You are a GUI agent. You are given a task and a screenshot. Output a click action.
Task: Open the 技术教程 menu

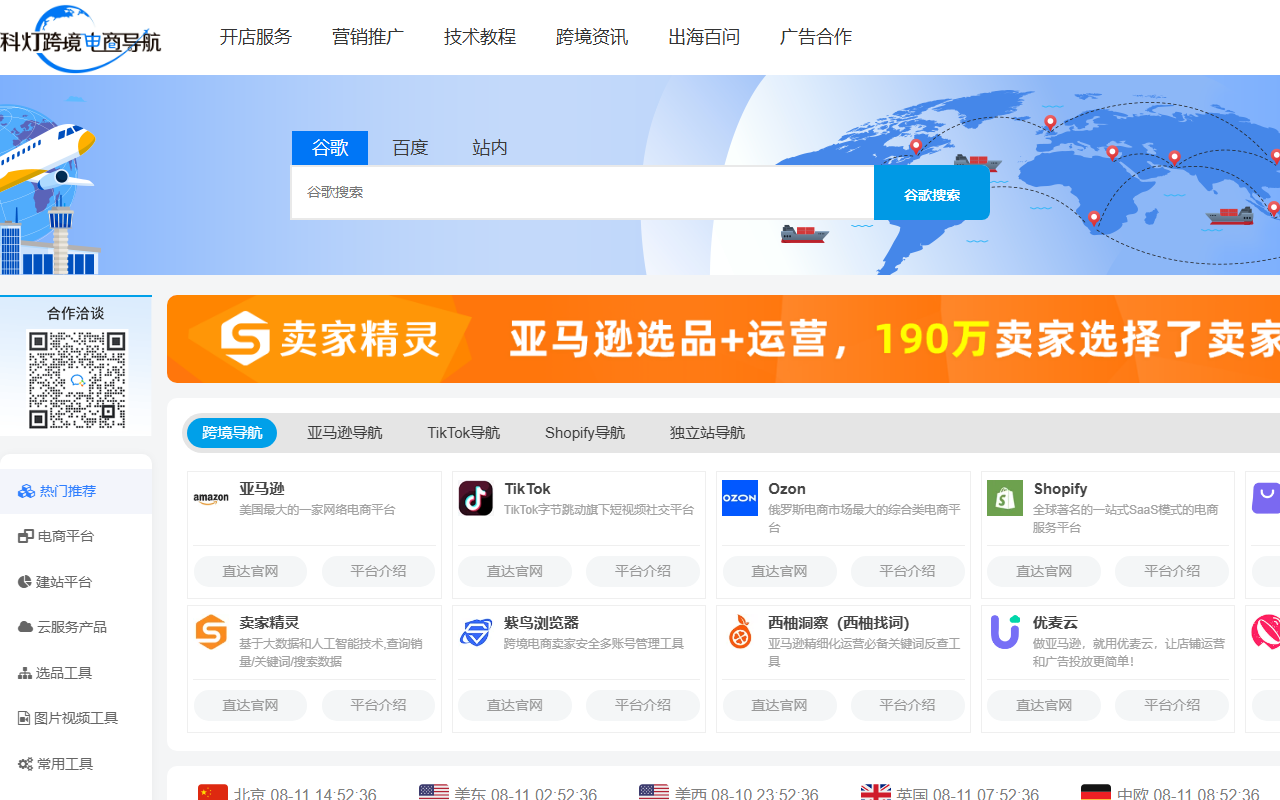point(480,37)
